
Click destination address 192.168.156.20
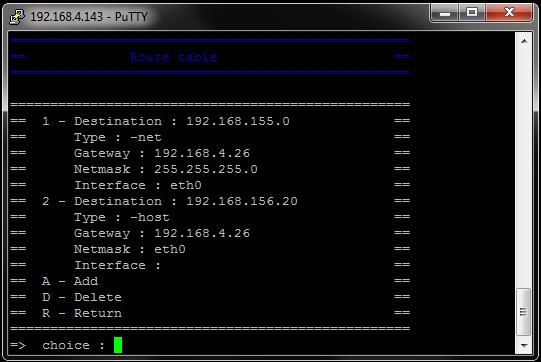[x=242, y=201]
